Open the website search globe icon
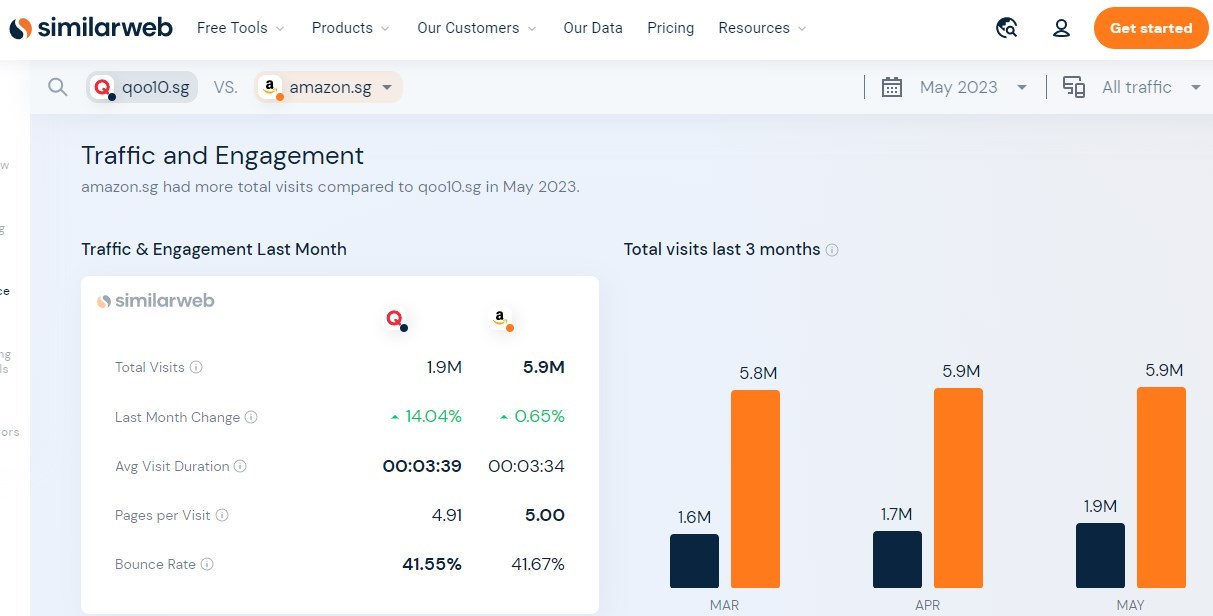The height and width of the screenshot is (616, 1213). point(1007,28)
